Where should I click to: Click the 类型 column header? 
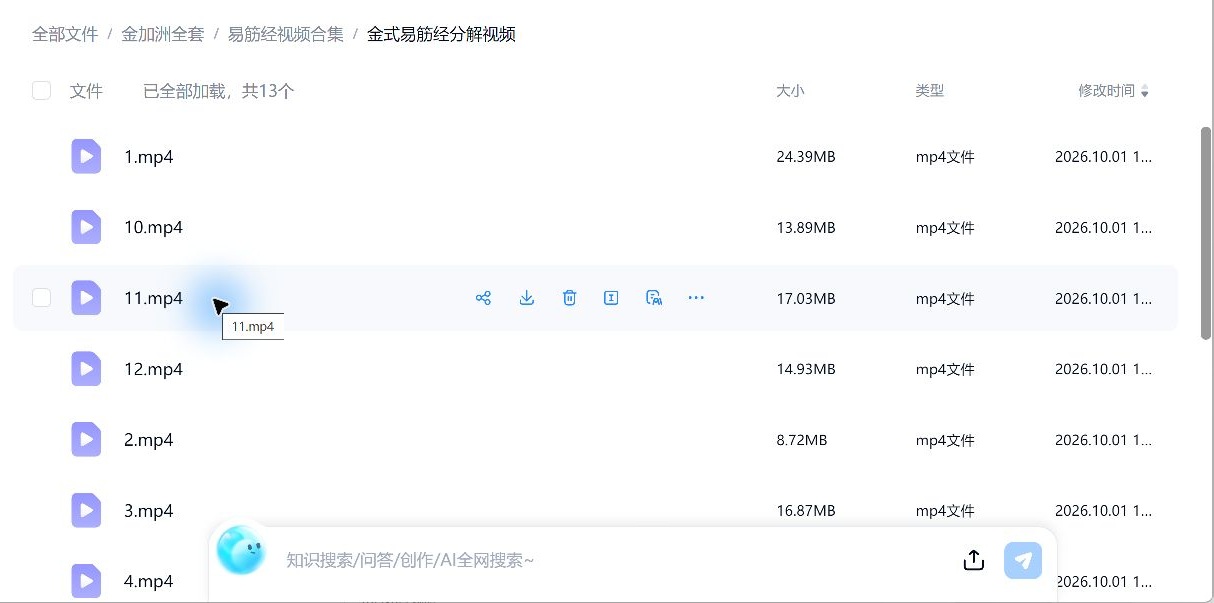(930, 91)
